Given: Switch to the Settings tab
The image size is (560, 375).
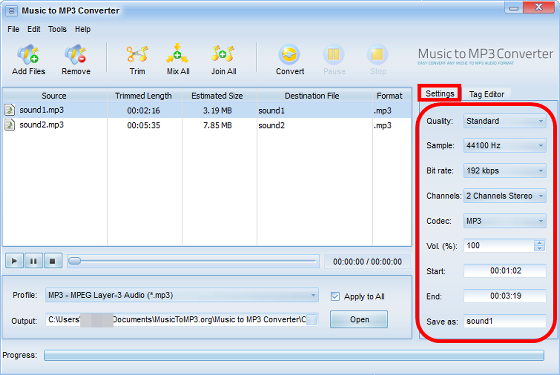Looking at the screenshot, I should point(440,94).
